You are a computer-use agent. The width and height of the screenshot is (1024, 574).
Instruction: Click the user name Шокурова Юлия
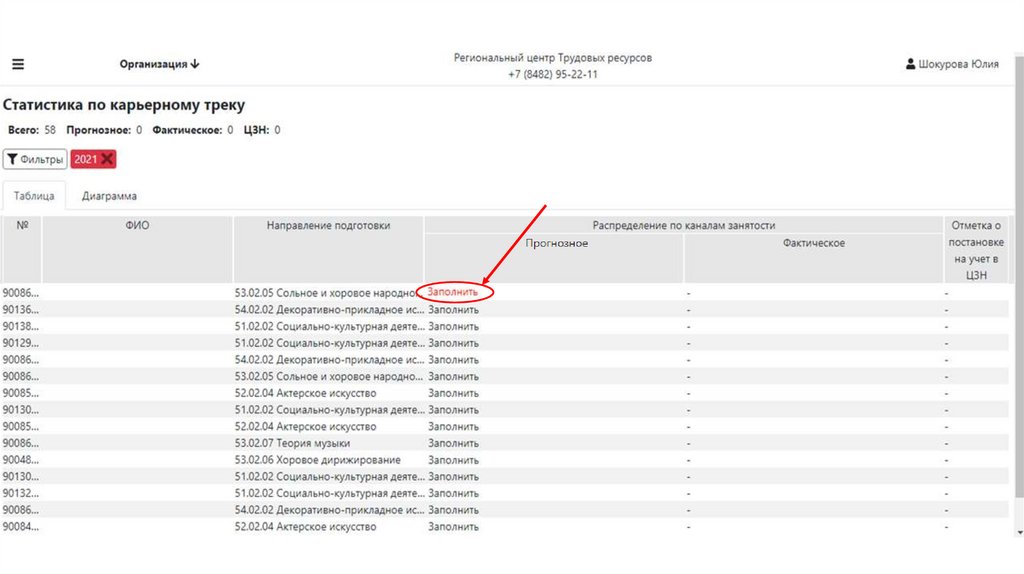pos(958,64)
